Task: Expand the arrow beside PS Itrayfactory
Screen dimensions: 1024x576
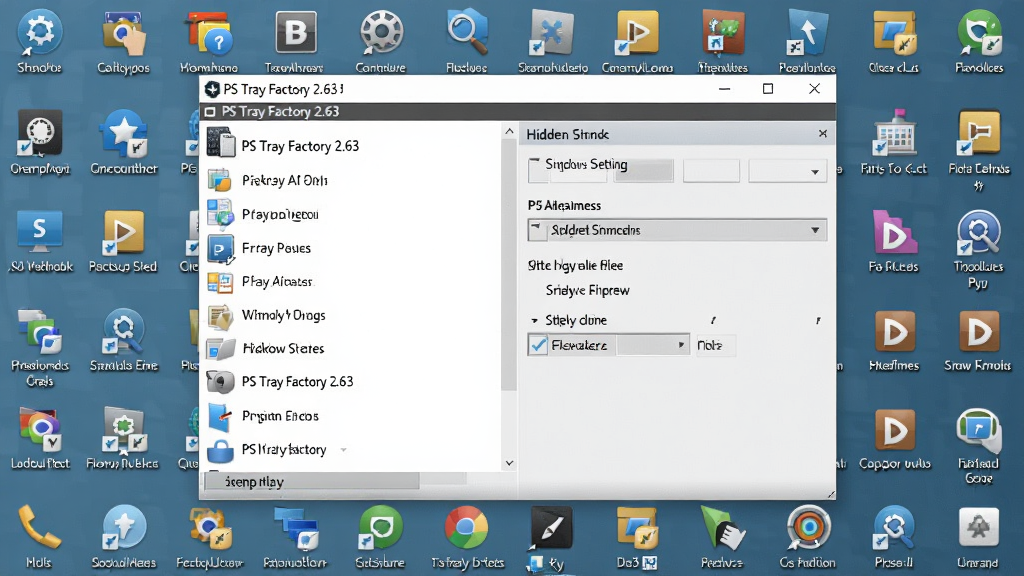Action: tap(344, 450)
